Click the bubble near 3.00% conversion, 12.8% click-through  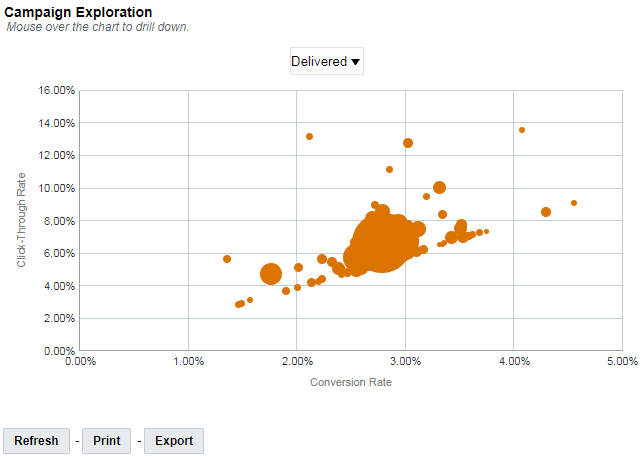pos(407,143)
